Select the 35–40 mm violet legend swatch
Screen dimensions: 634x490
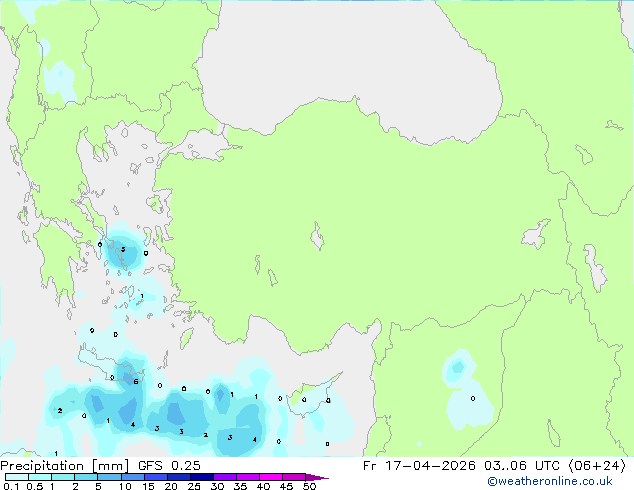click(x=247, y=477)
